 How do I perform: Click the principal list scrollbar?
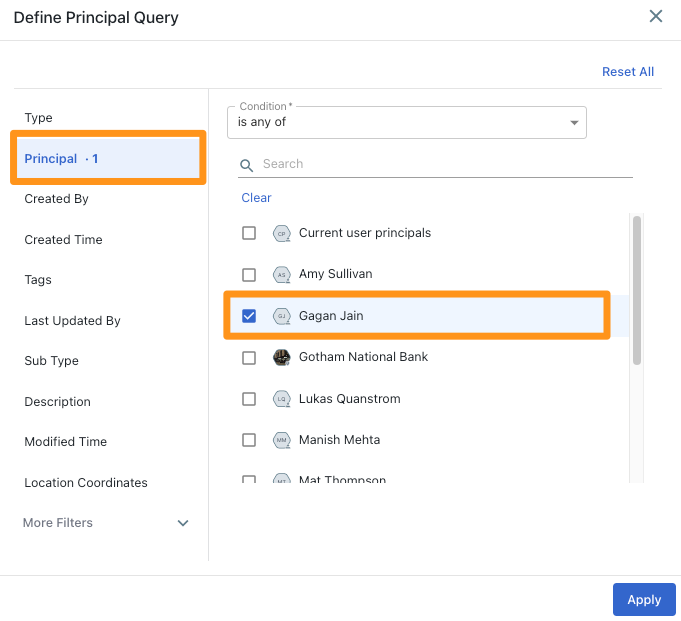click(x=637, y=290)
